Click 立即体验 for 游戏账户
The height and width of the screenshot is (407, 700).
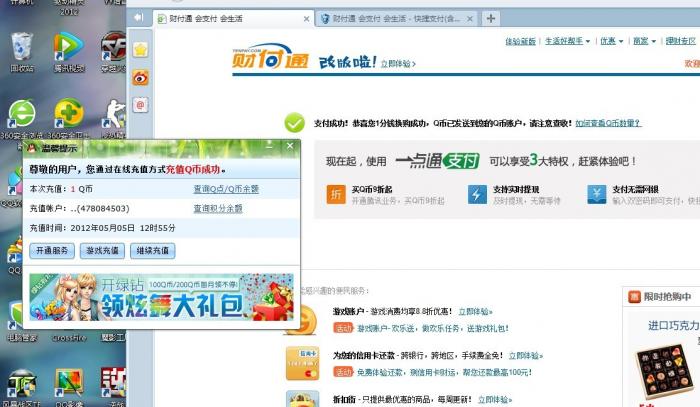(475, 311)
